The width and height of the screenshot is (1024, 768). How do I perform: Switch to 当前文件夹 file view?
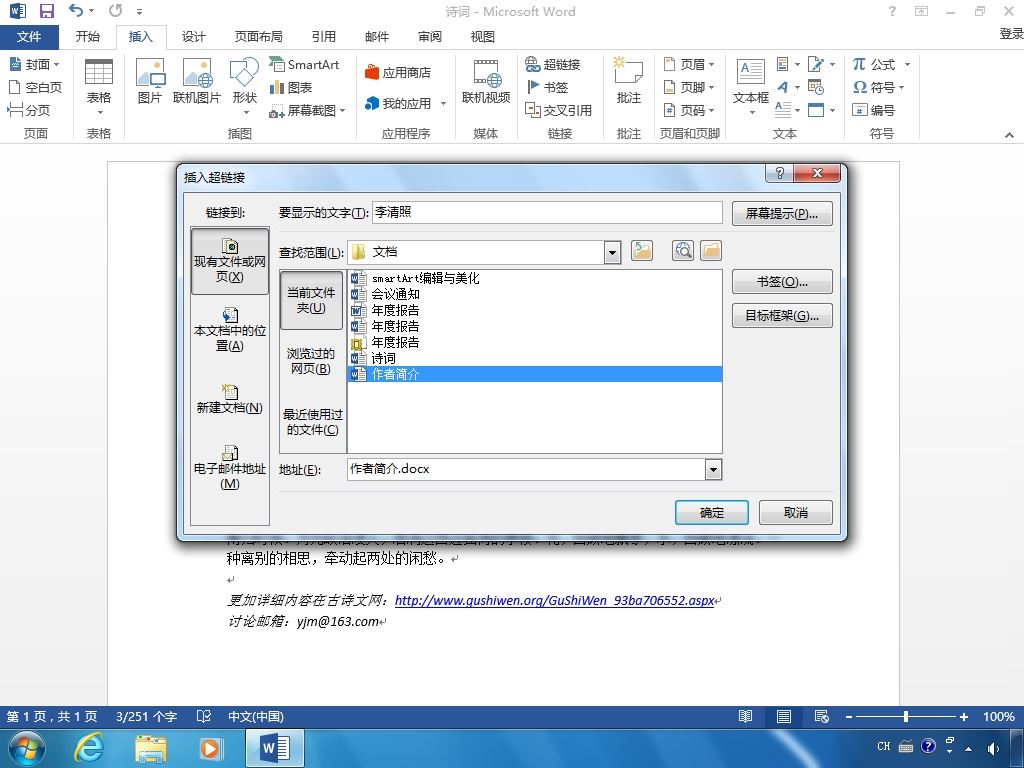pos(312,300)
